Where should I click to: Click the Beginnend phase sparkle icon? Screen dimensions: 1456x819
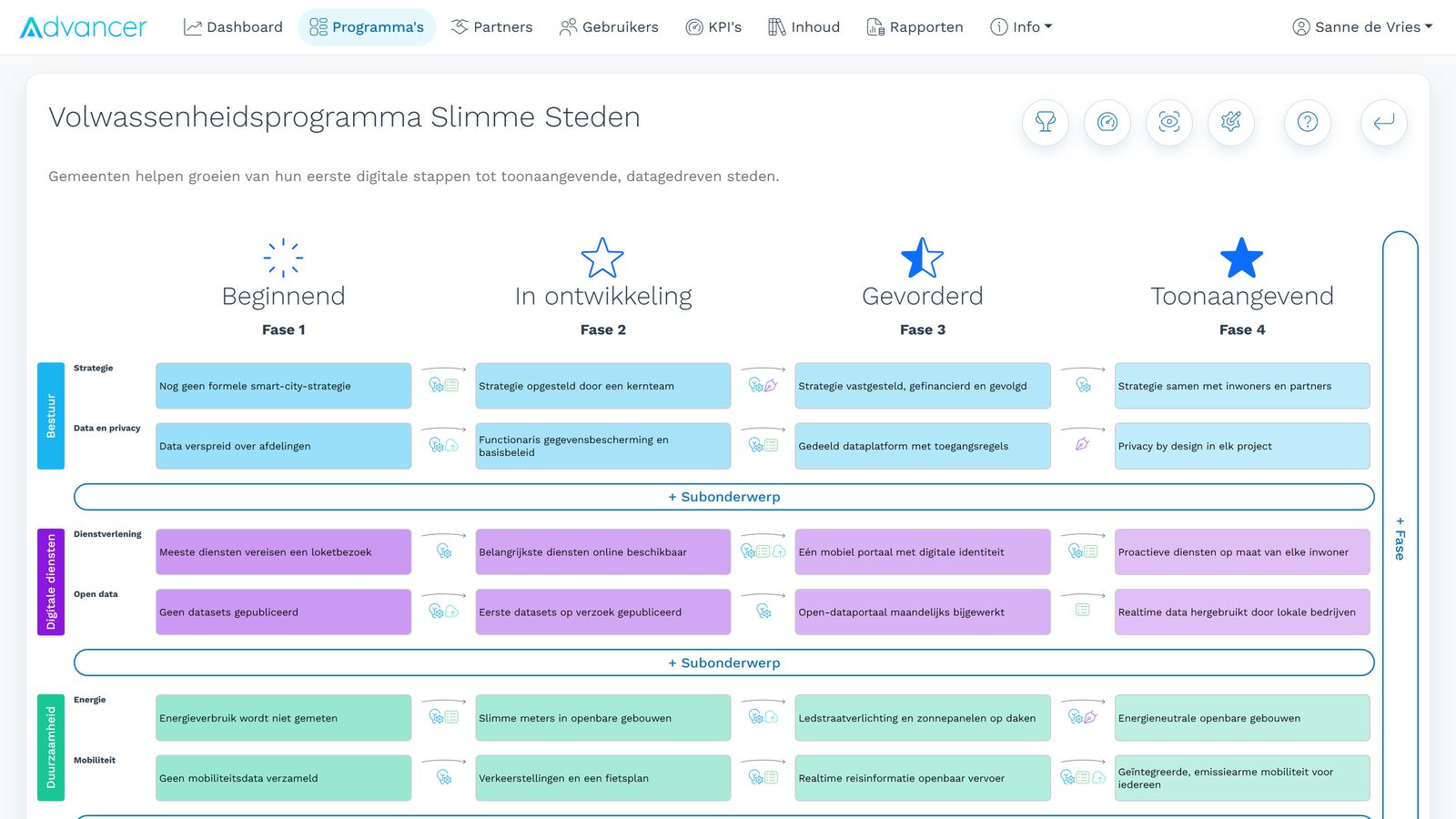pos(283,258)
